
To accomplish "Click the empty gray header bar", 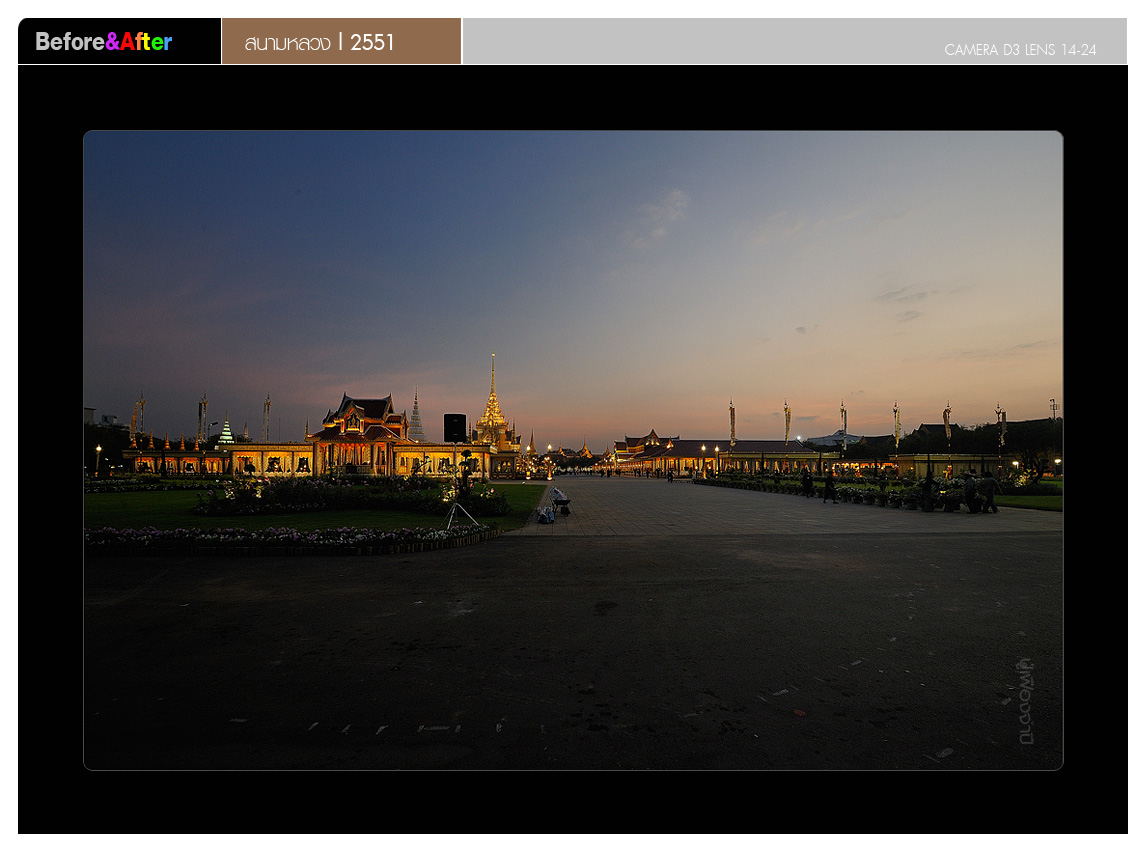I will (700, 41).
